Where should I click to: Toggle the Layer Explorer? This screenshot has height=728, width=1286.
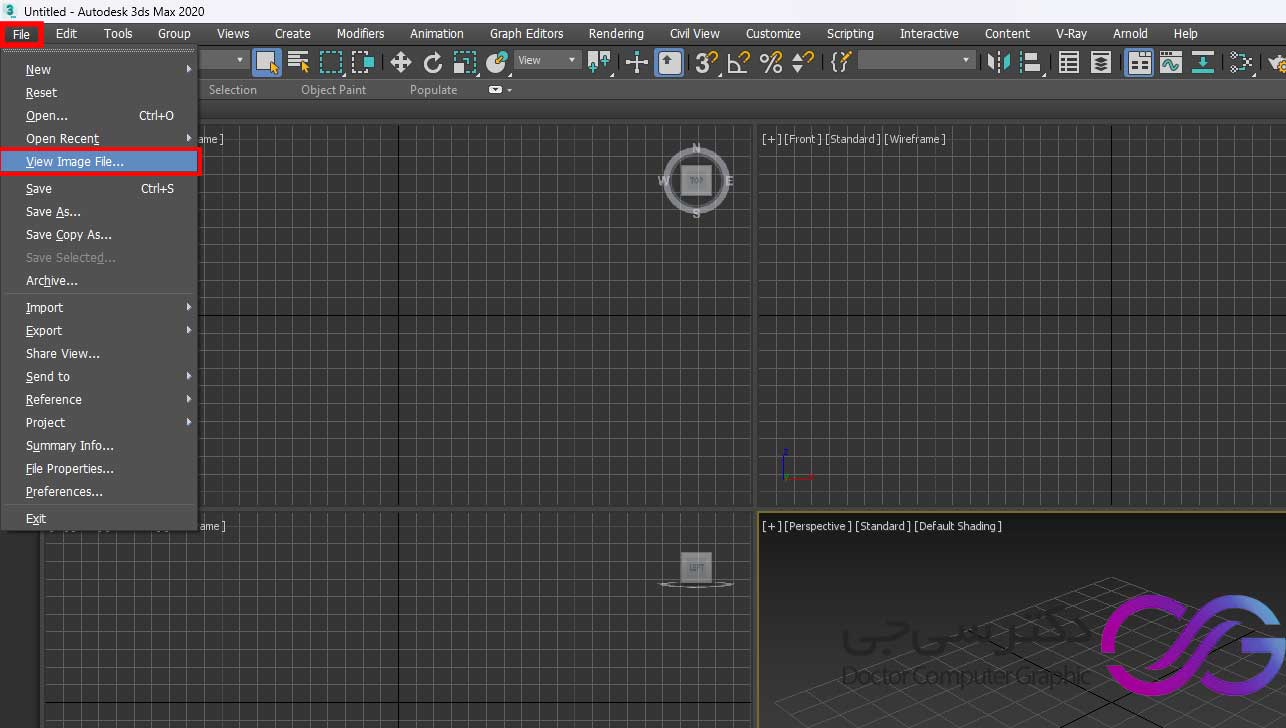pos(1101,62)
